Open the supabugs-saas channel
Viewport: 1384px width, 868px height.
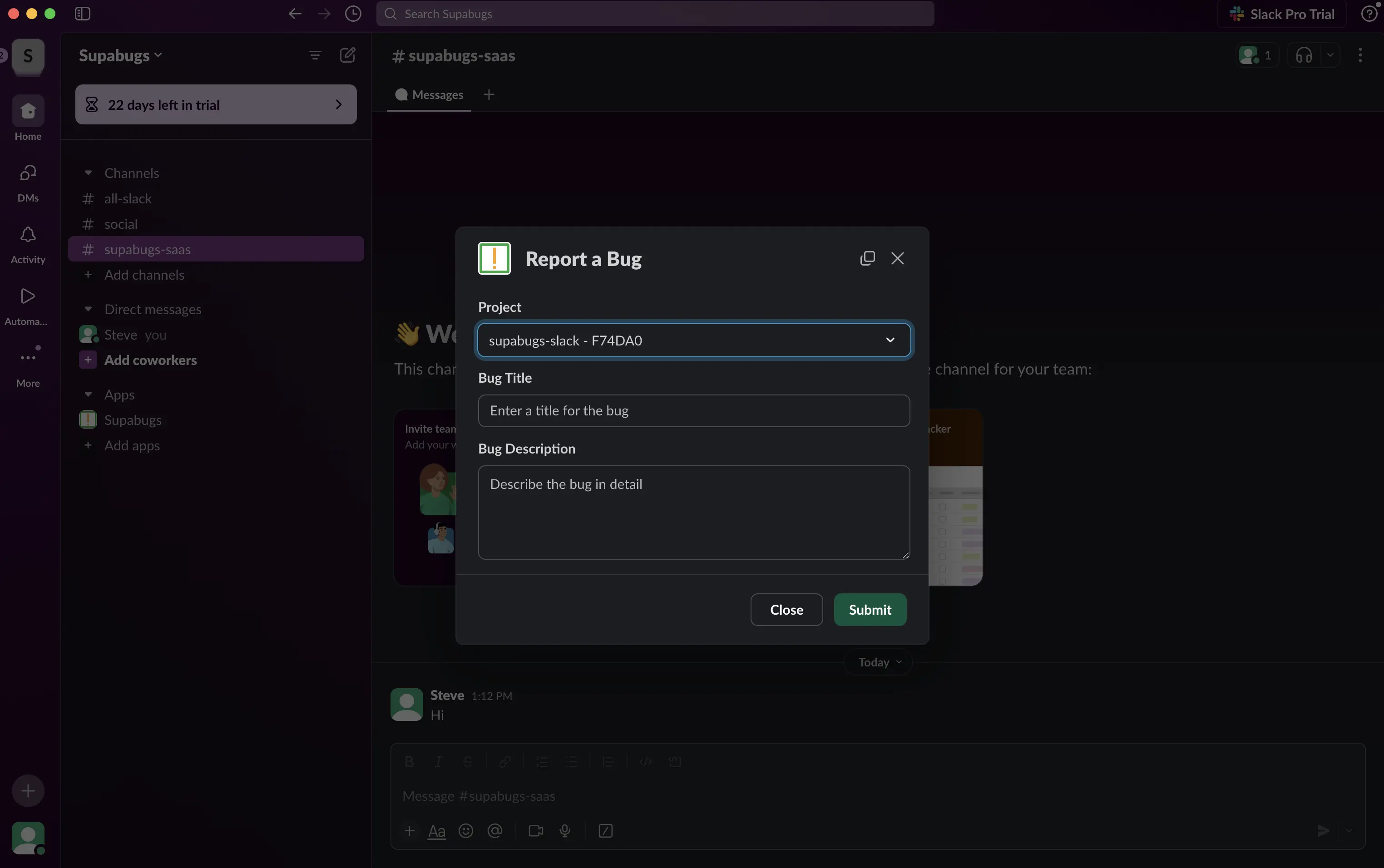click(x=216, y=249)
